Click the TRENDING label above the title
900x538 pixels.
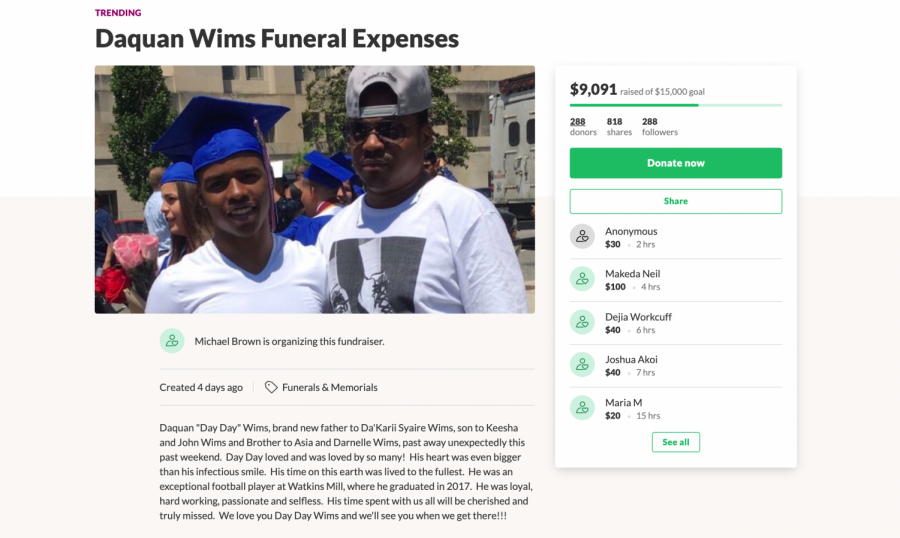point(118,13)
